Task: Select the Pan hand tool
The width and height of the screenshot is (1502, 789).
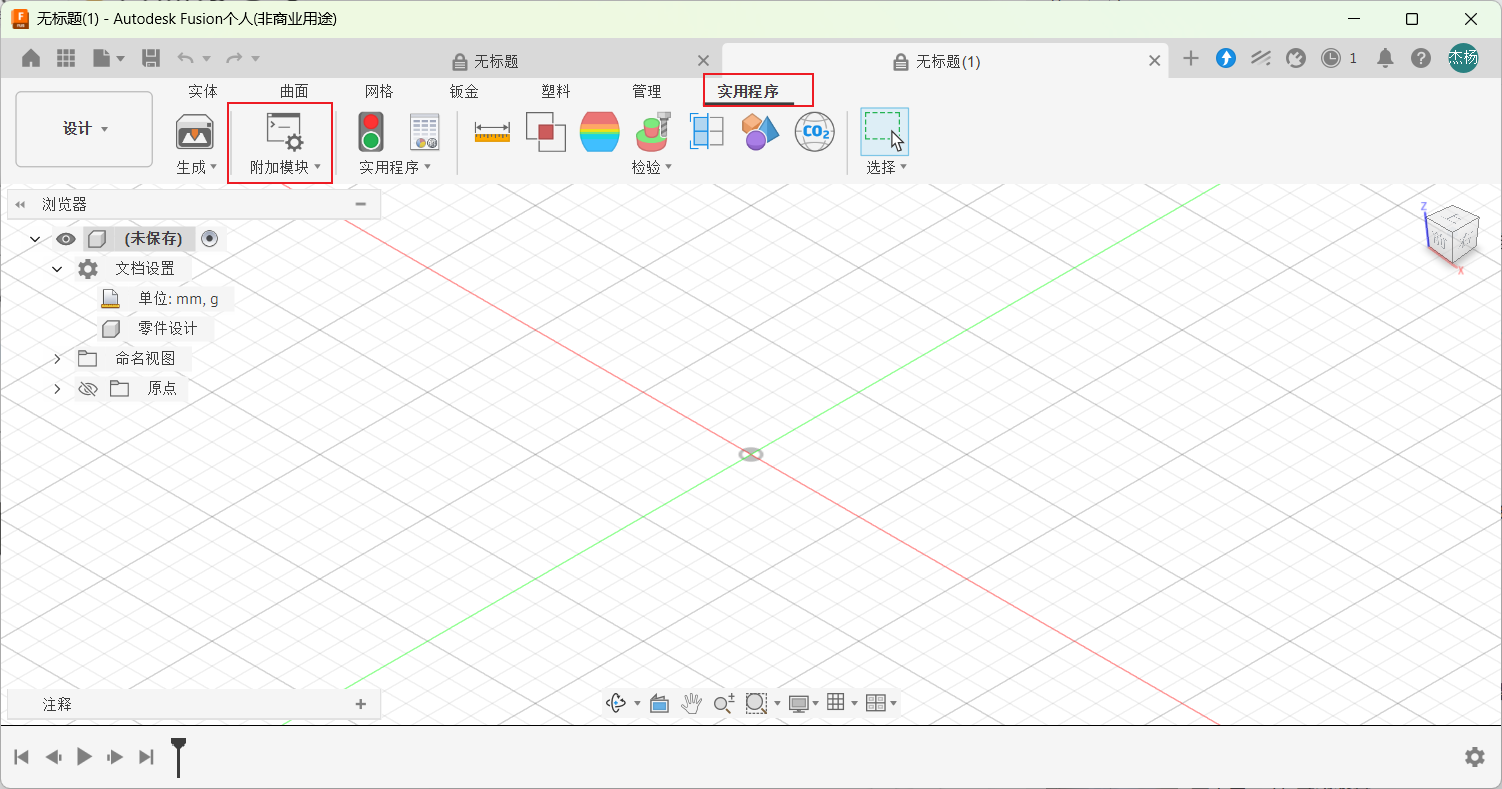Action: click(x=691, y=703)
